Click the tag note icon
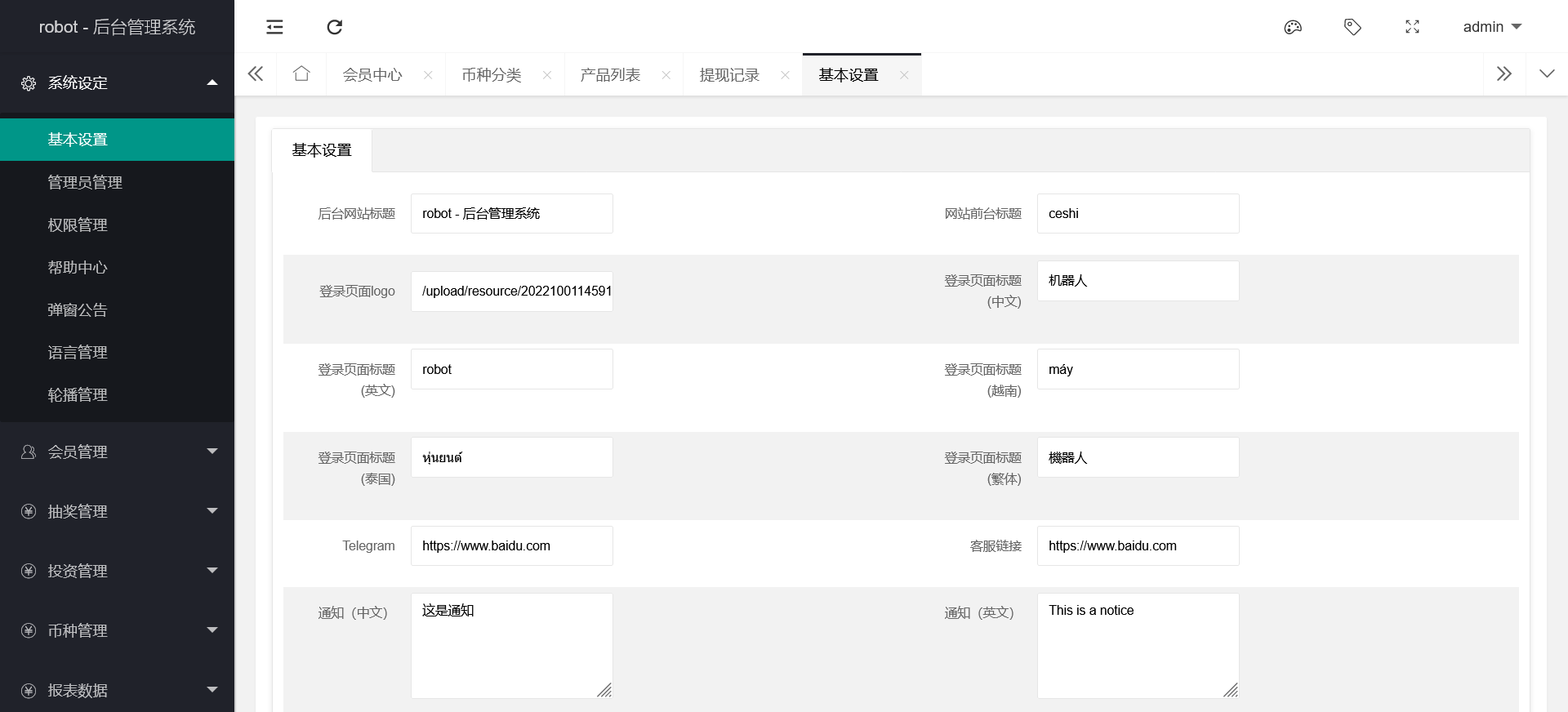Viewport: 1568px width, 712px height. click(x=1352, y=27)
